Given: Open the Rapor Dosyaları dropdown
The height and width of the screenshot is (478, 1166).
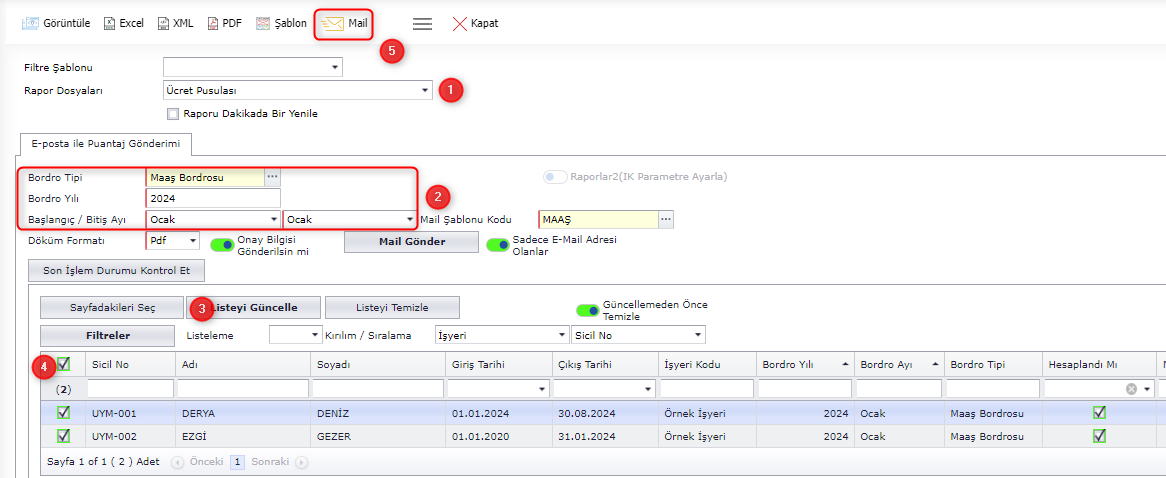Looking at the screenshot, I should pos(425,91).
